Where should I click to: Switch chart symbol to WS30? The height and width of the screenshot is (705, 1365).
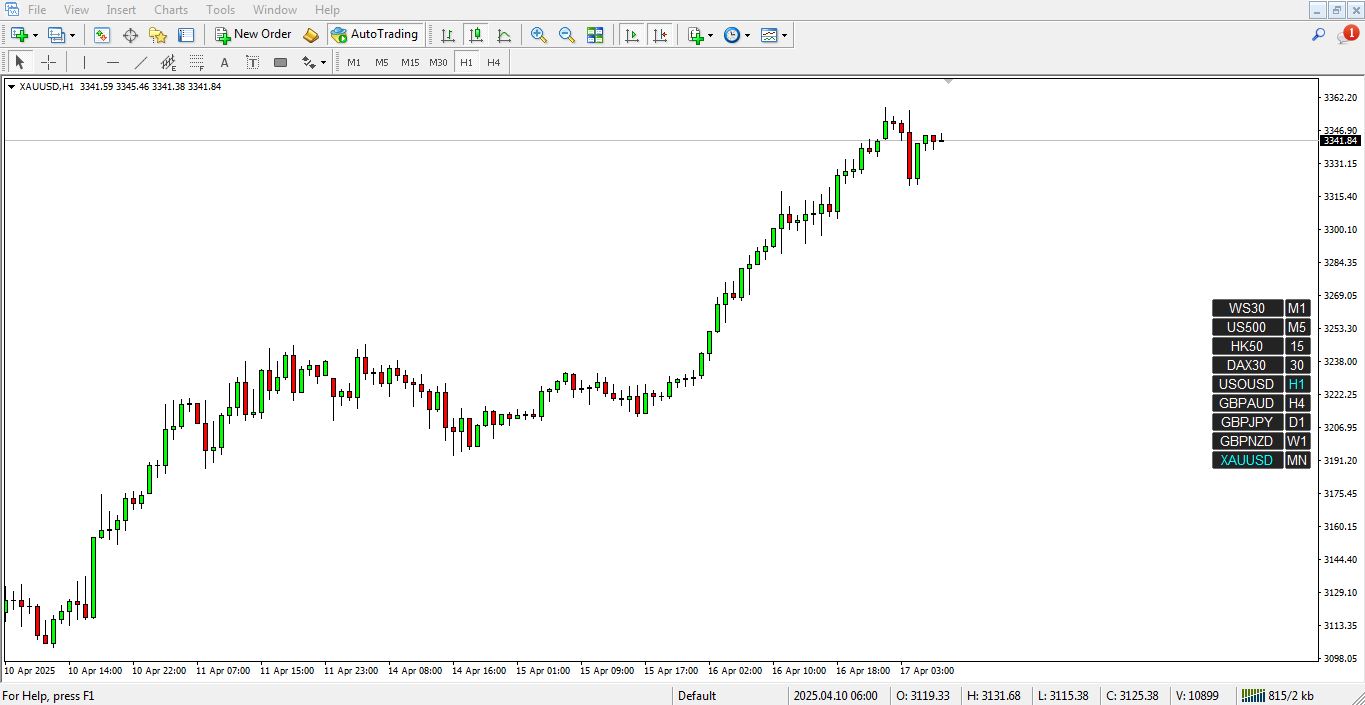[x=1247, y=308]
